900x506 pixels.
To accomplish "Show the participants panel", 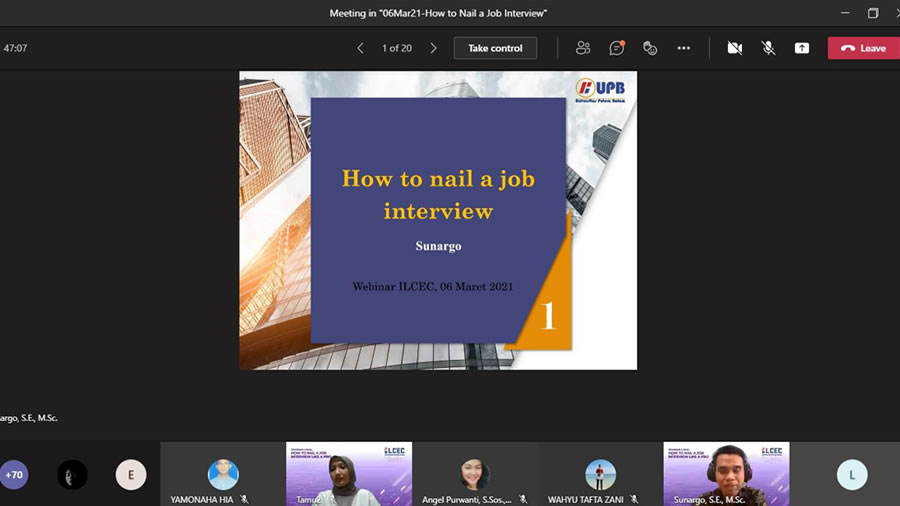I will [583, 48].
